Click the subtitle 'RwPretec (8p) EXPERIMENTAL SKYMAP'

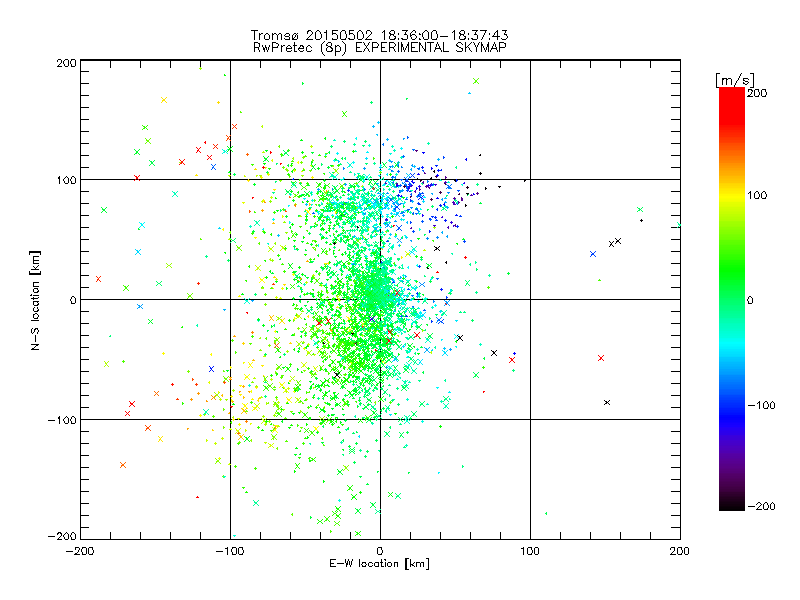(380, 48)
